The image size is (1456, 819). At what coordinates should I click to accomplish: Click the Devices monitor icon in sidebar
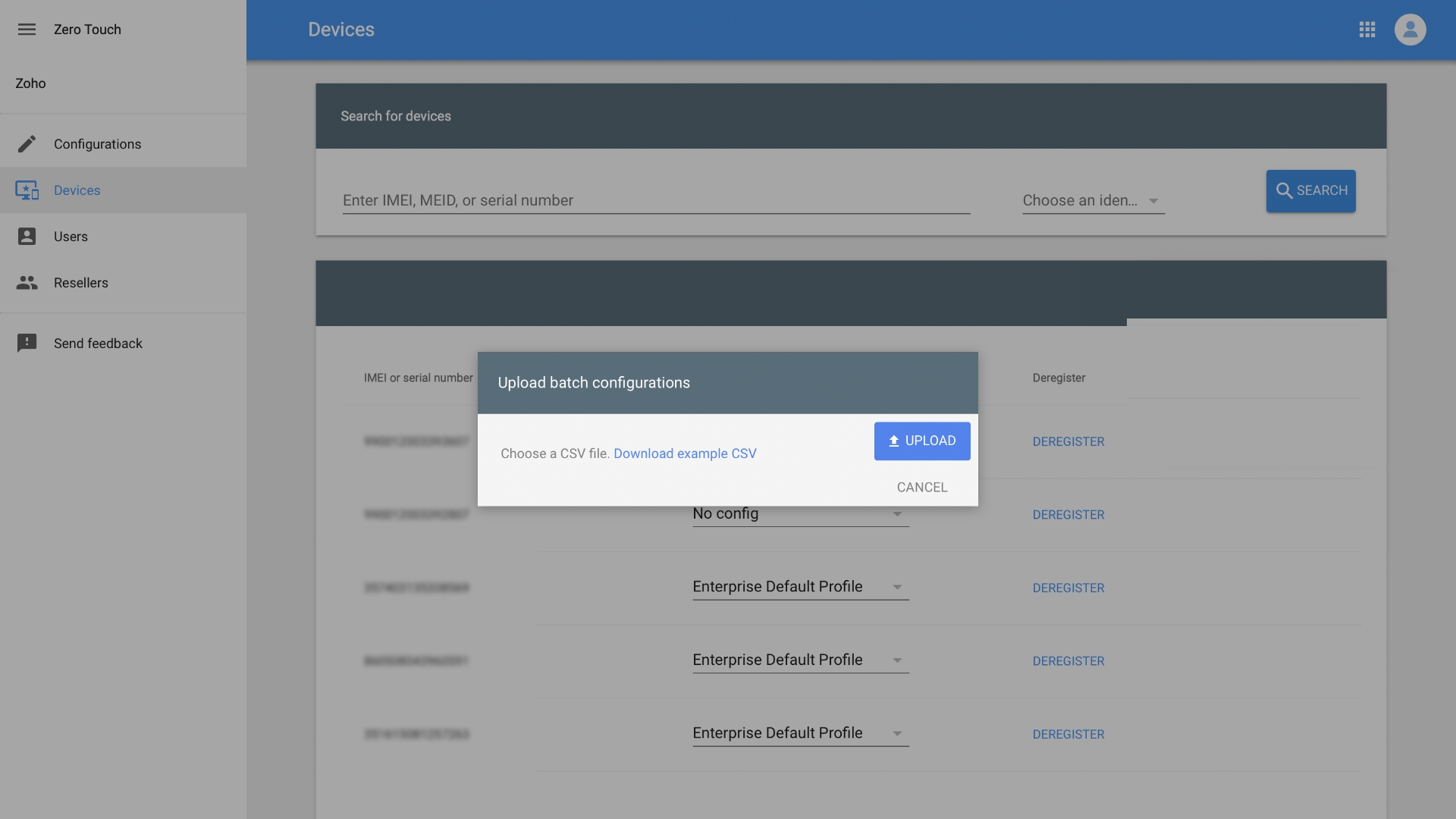[27, 190]
